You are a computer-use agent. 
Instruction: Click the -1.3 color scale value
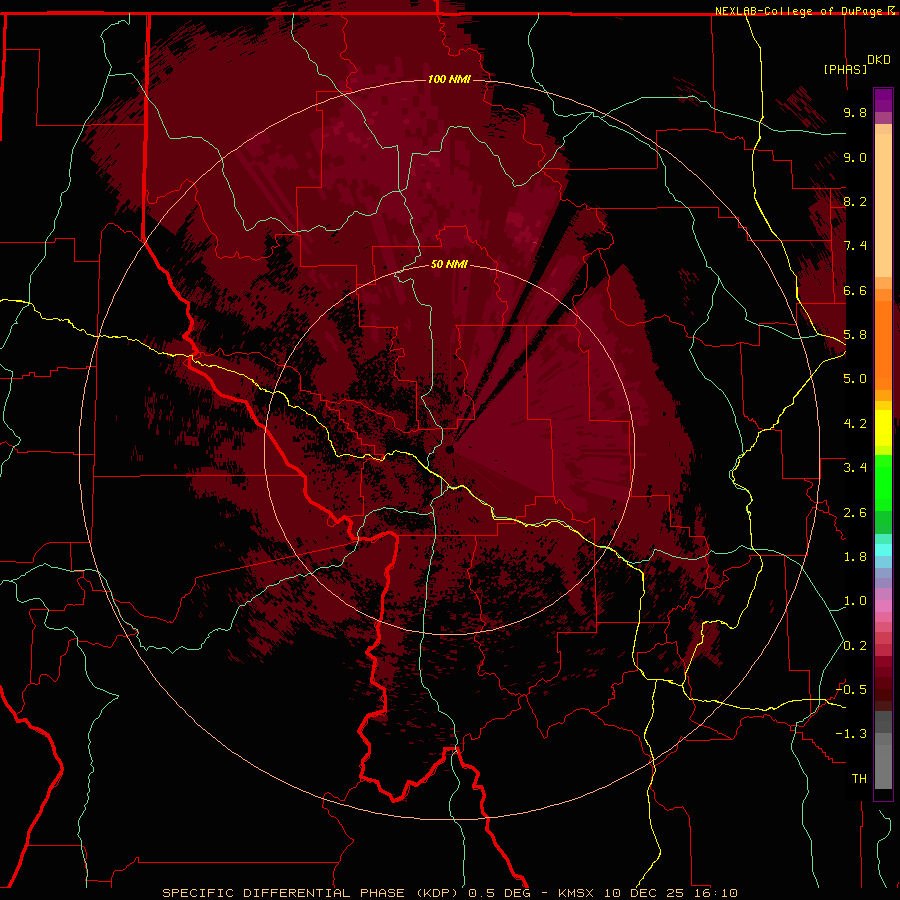click(851, 734)
